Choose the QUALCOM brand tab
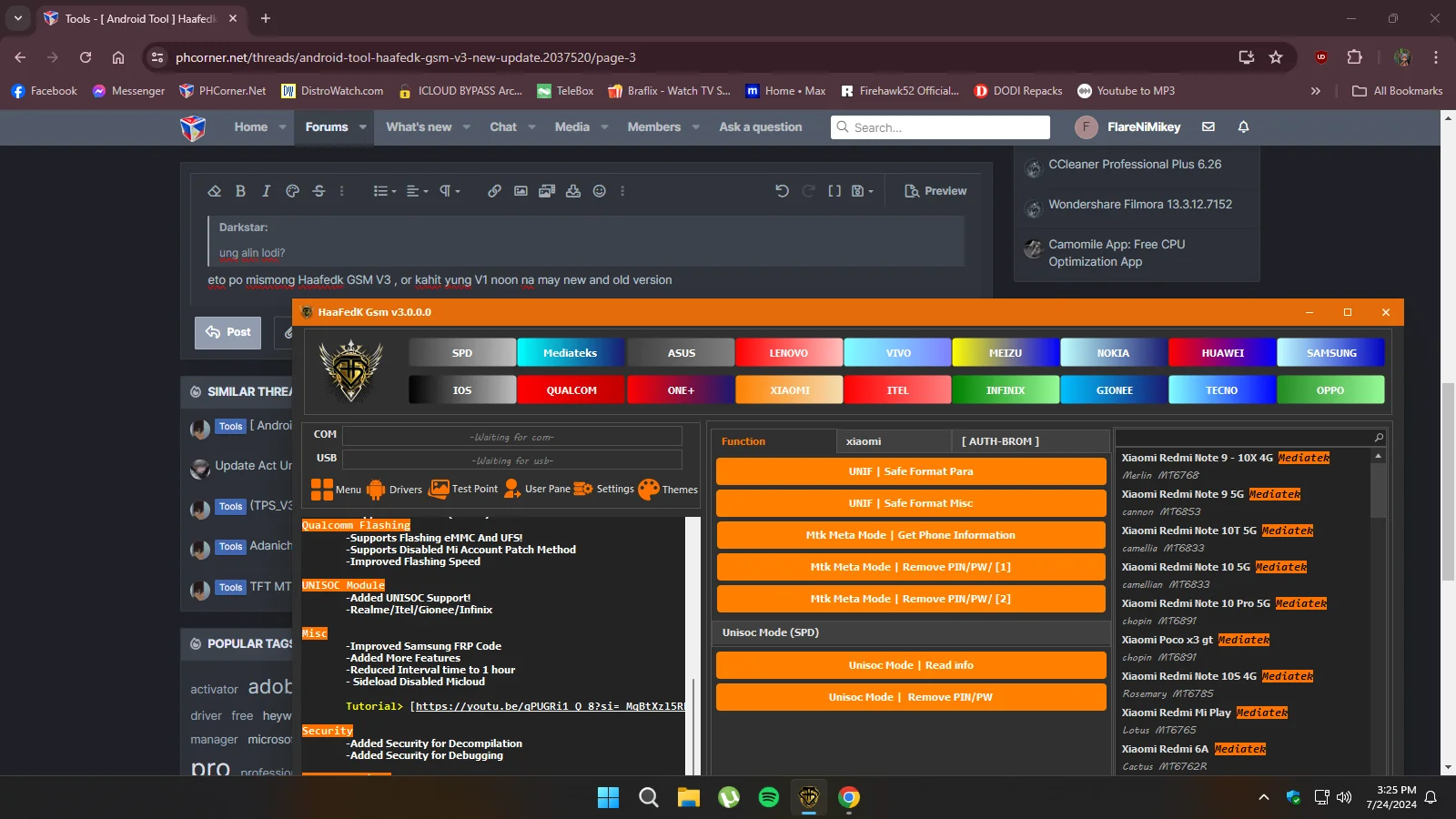 571,390
